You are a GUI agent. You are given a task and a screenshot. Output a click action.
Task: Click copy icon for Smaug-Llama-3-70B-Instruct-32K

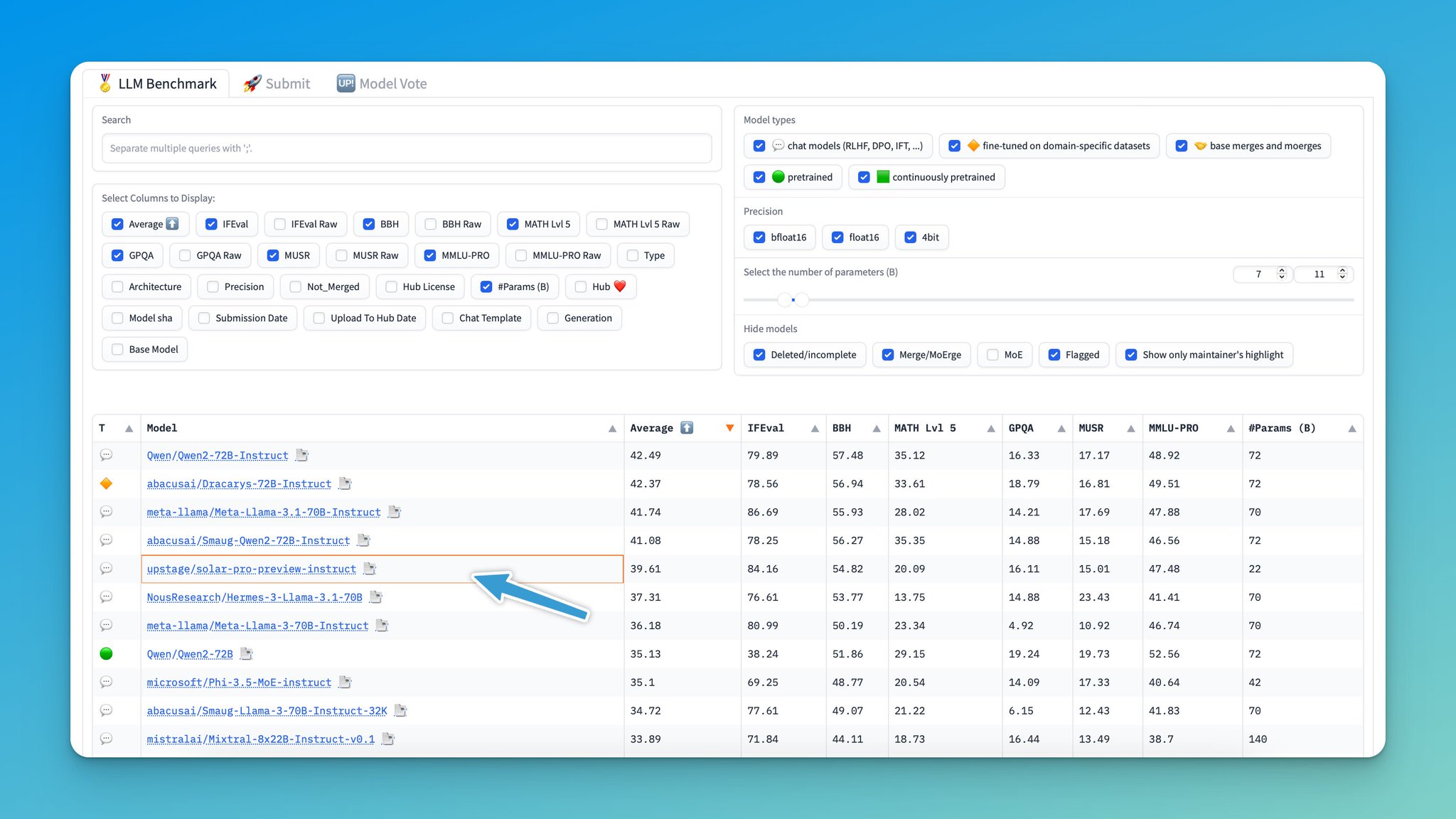click(401, 711)
